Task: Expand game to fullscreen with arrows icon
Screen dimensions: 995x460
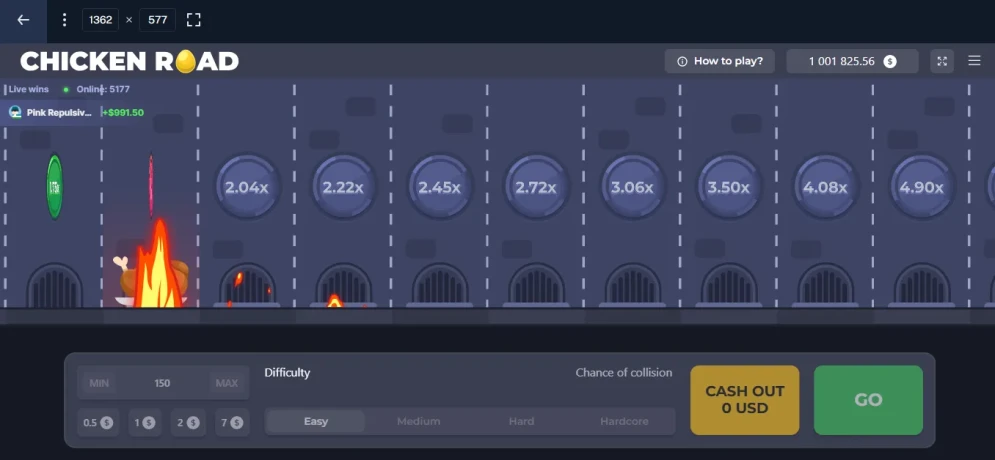Action: click(x=942, y=61)
